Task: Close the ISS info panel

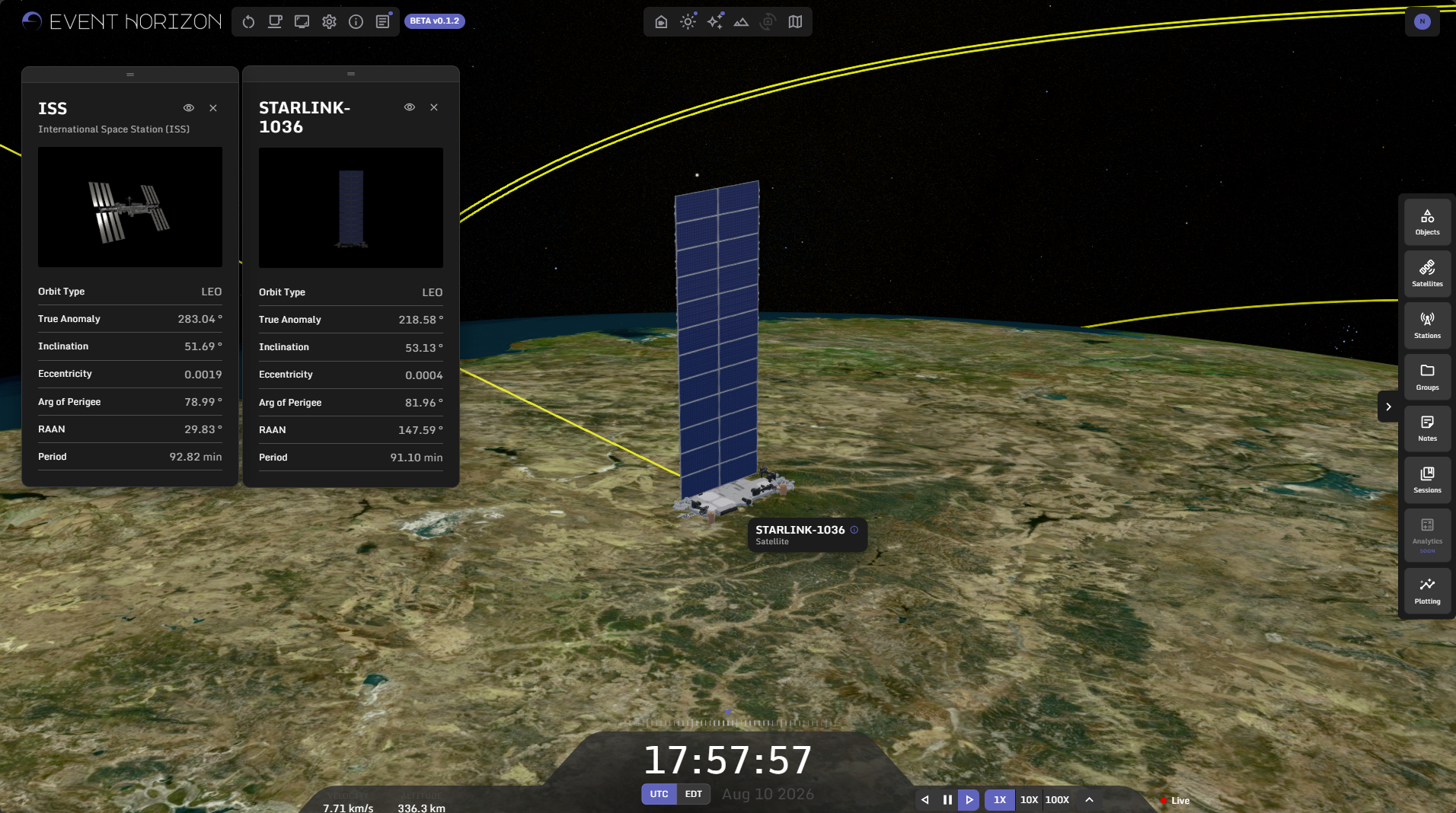Action: (x=213, y=108)
